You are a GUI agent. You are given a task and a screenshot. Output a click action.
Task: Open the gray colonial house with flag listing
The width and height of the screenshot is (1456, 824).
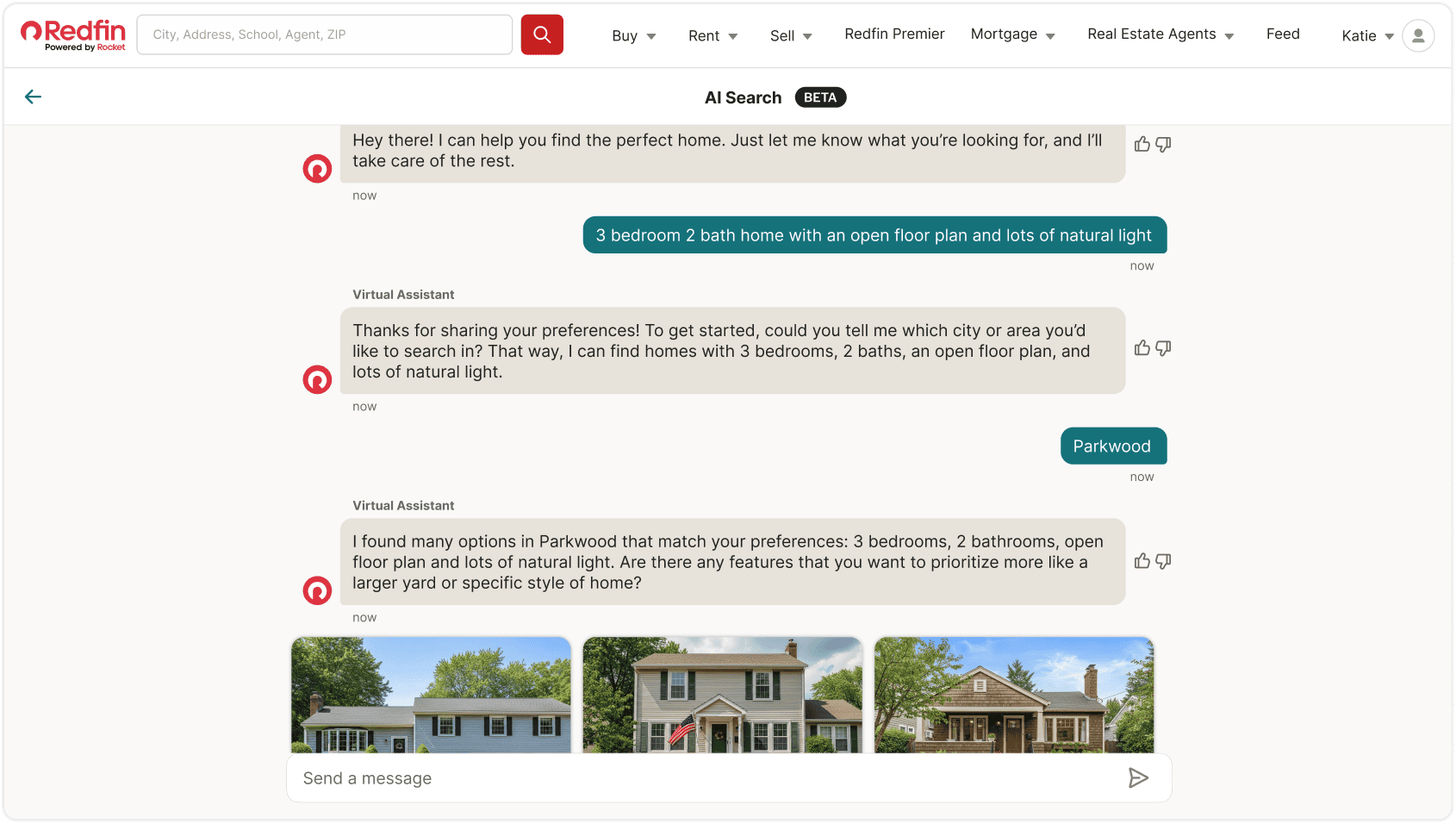pyautogui.click(x=722, y=695)
